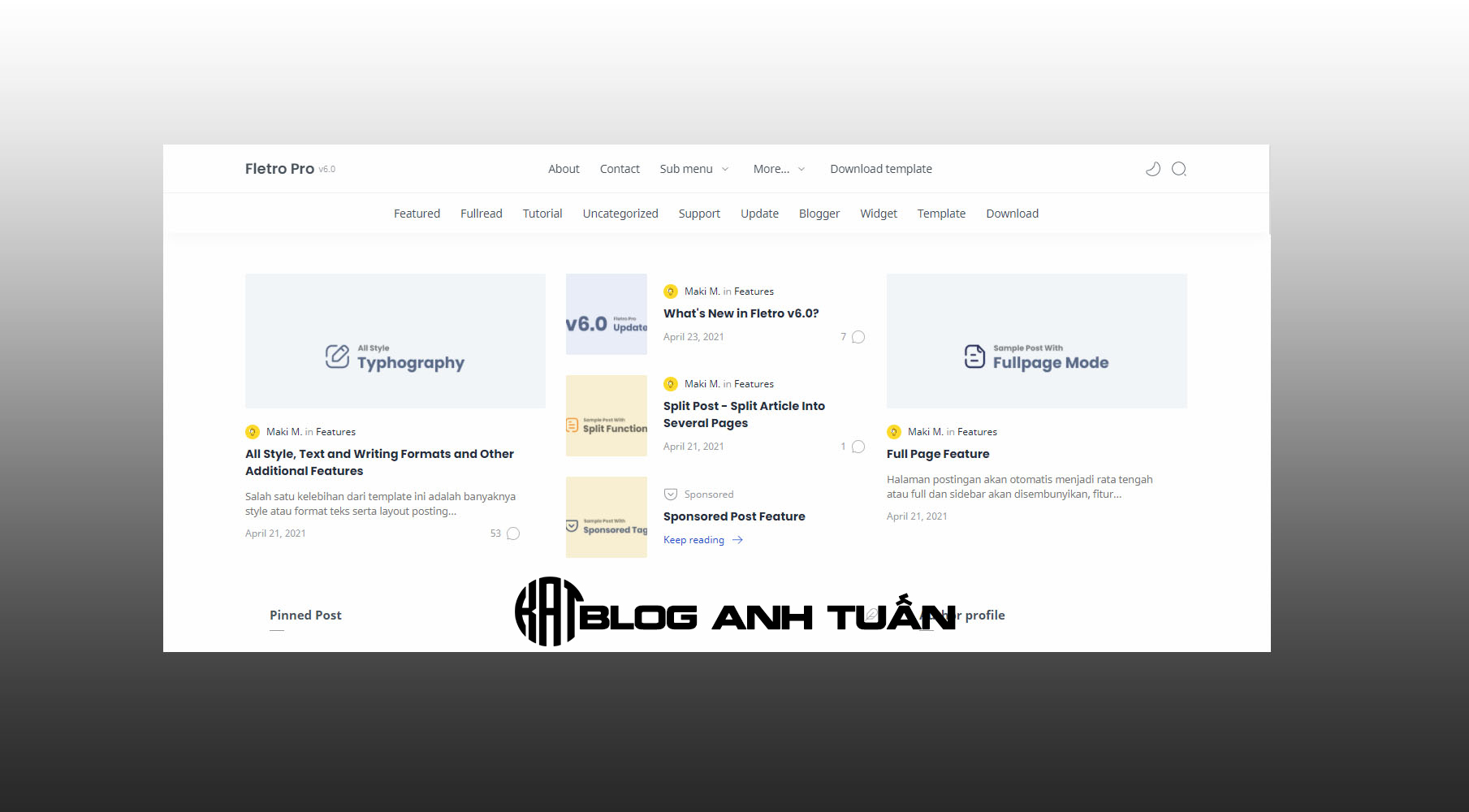This screenshot has width=1469, height=812.
Task: Select the Download category tab
Action: pos(1012,214)
